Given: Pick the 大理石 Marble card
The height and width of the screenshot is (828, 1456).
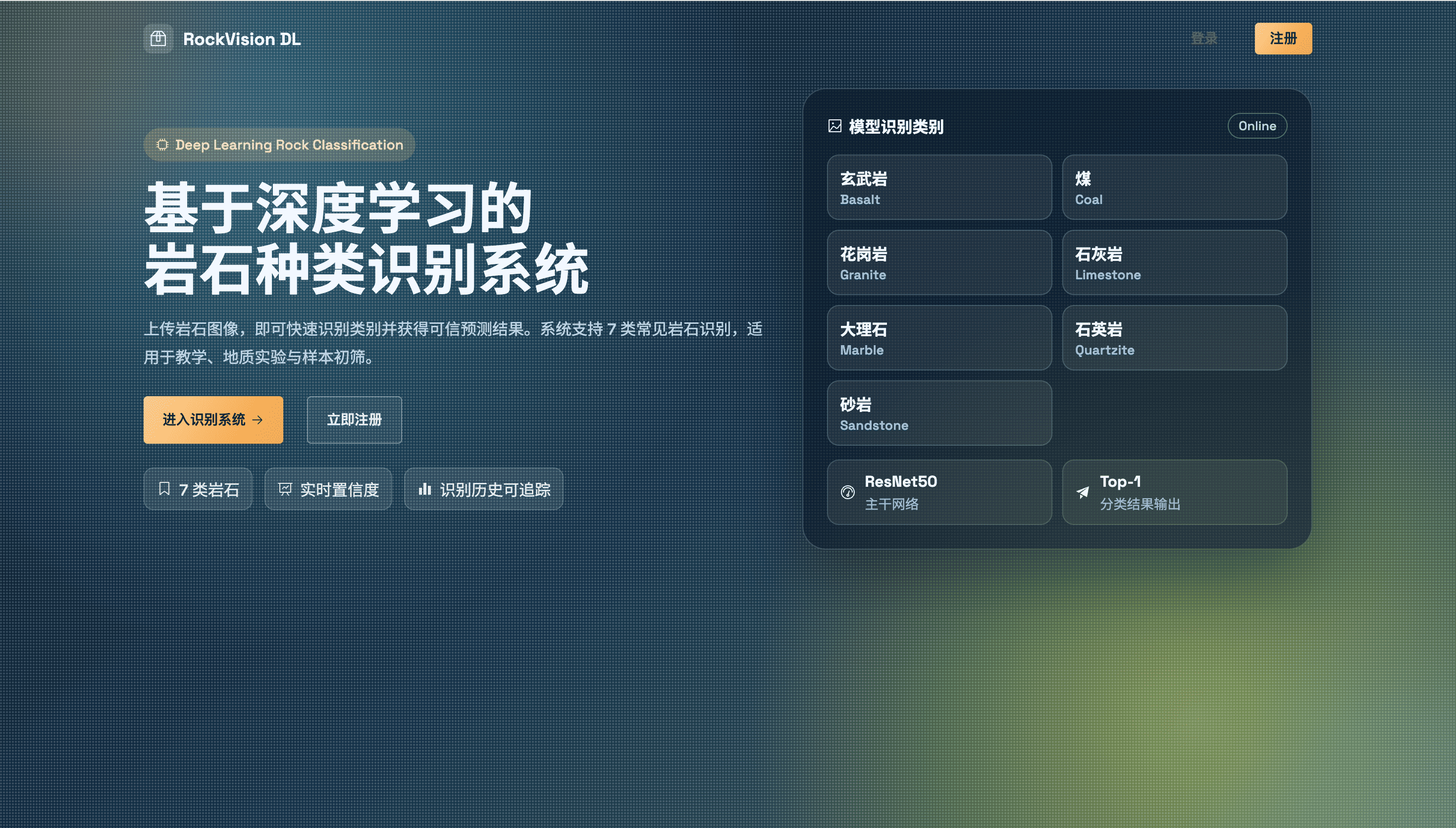Looking at the screenshot, I should 939,338.
